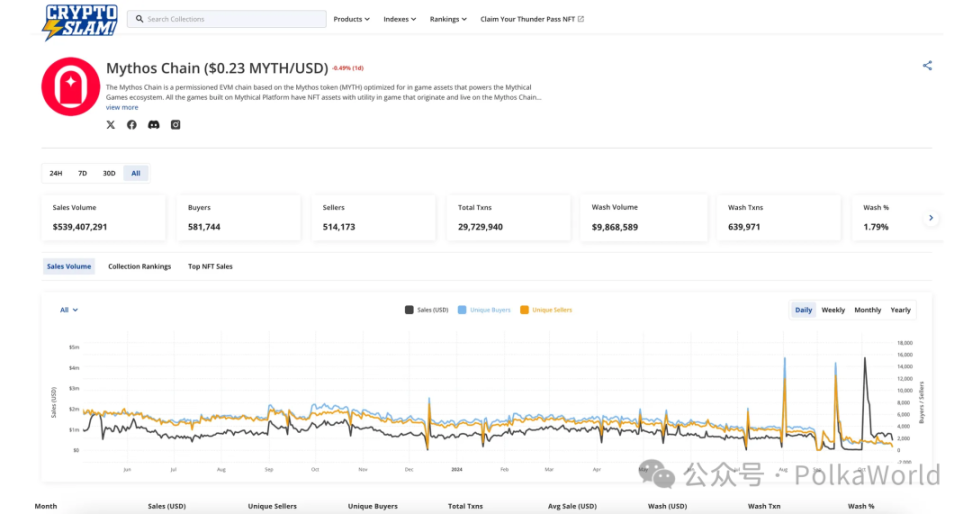Image resolution: width=972 pixels, height=514 pixels.
Task: Select the Weekly chart interval
Action: point(833,310)
